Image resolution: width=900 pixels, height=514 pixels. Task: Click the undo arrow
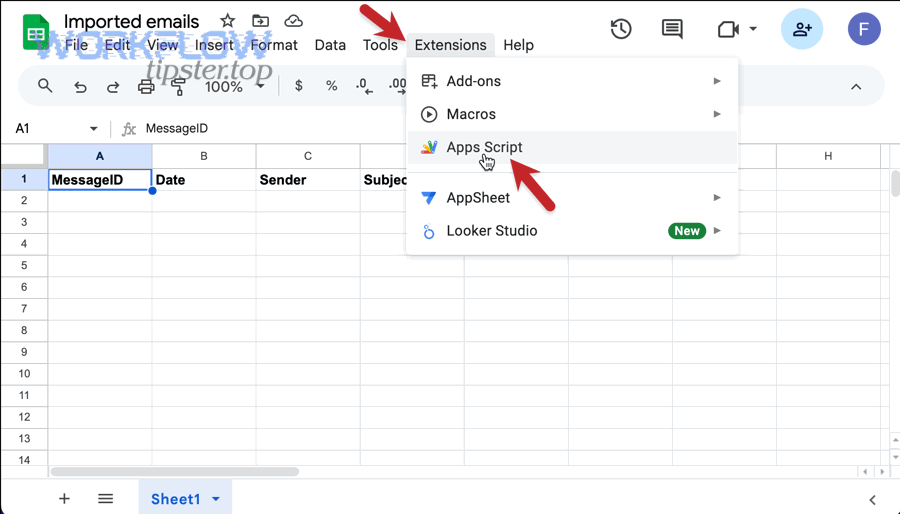80,87
